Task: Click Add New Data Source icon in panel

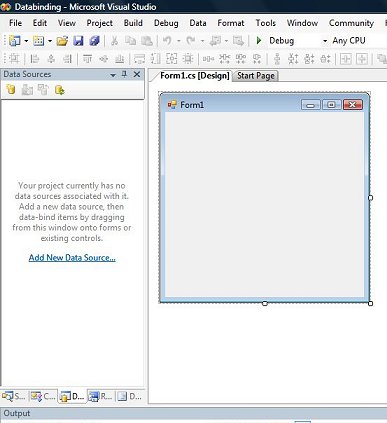Action: (x=11, y=90)
